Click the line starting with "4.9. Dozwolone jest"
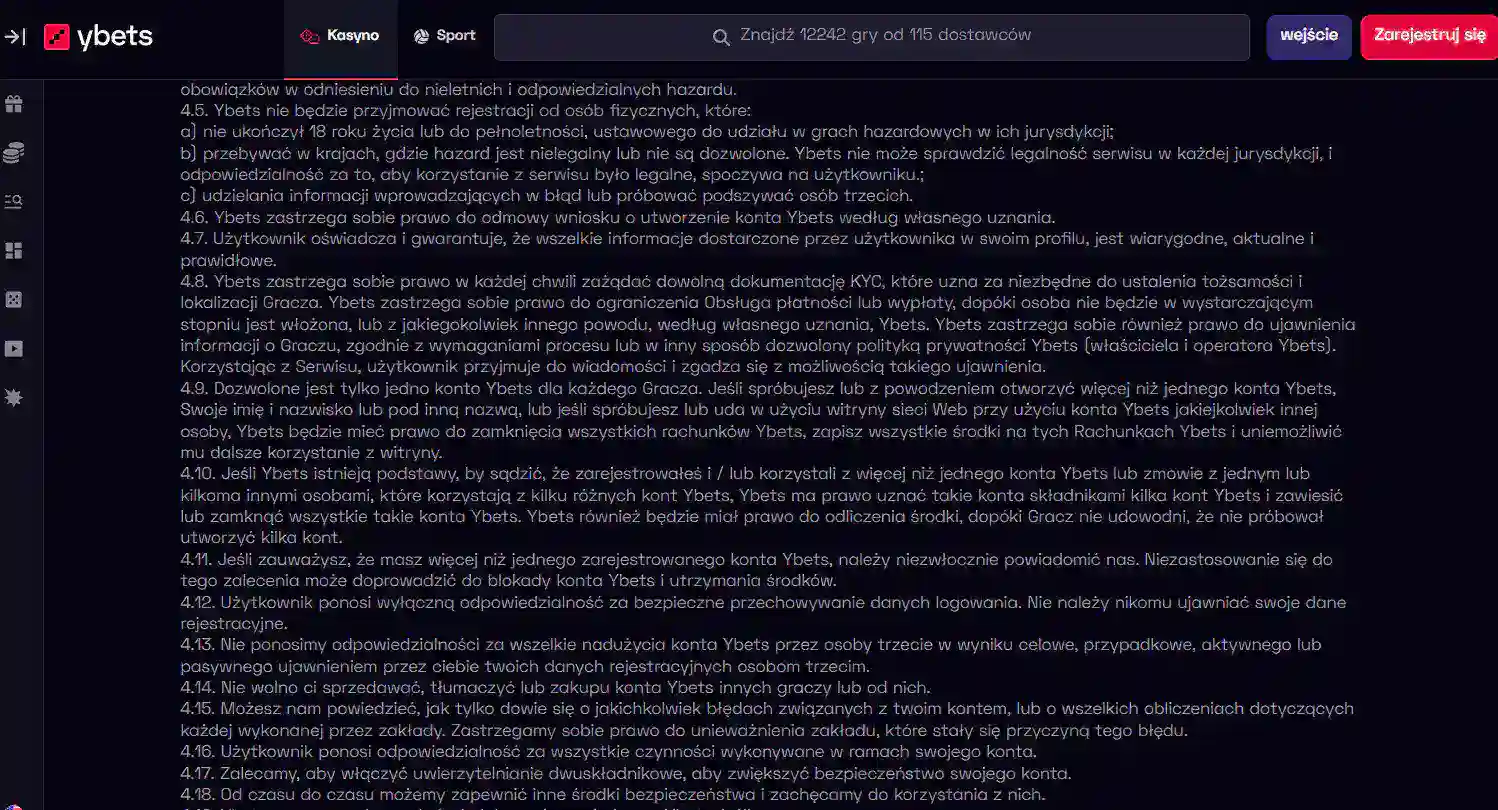Screen dimensions: 1498x810 pyautogui.click(x=758, y=388)
